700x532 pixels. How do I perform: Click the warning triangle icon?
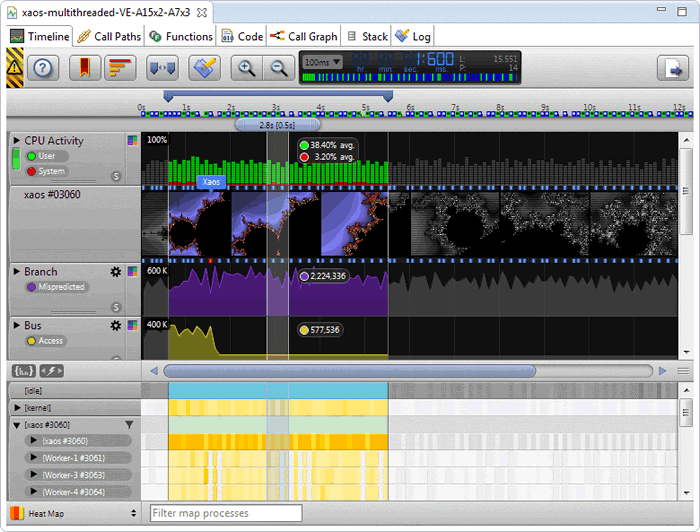(15, 68)
